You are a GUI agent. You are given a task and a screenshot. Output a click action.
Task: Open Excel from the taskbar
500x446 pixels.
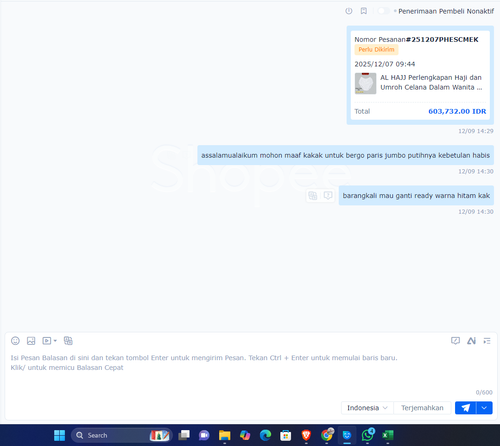click(388, 435)
